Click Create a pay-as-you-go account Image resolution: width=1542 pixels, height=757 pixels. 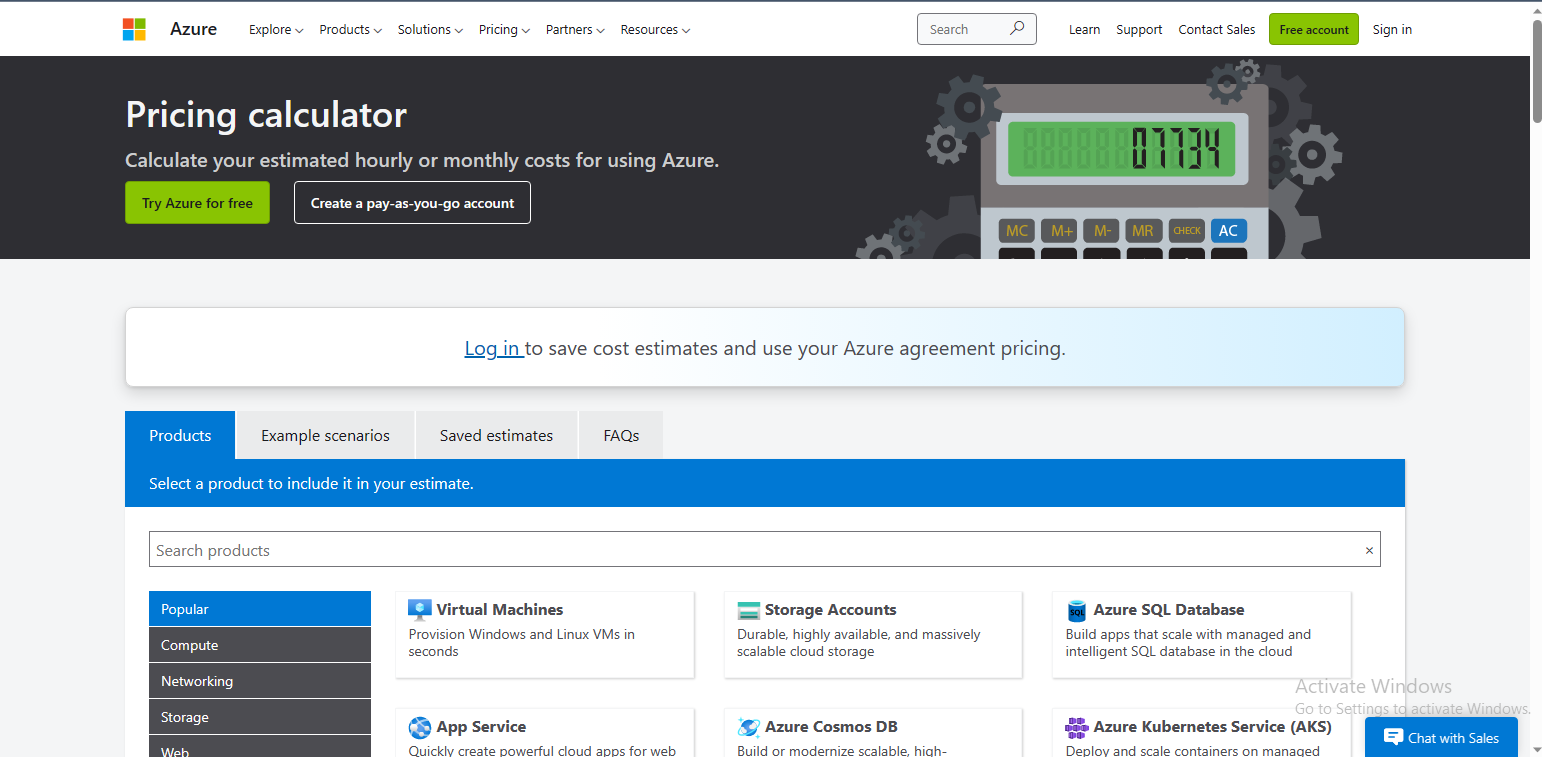(x=412, y=203)
